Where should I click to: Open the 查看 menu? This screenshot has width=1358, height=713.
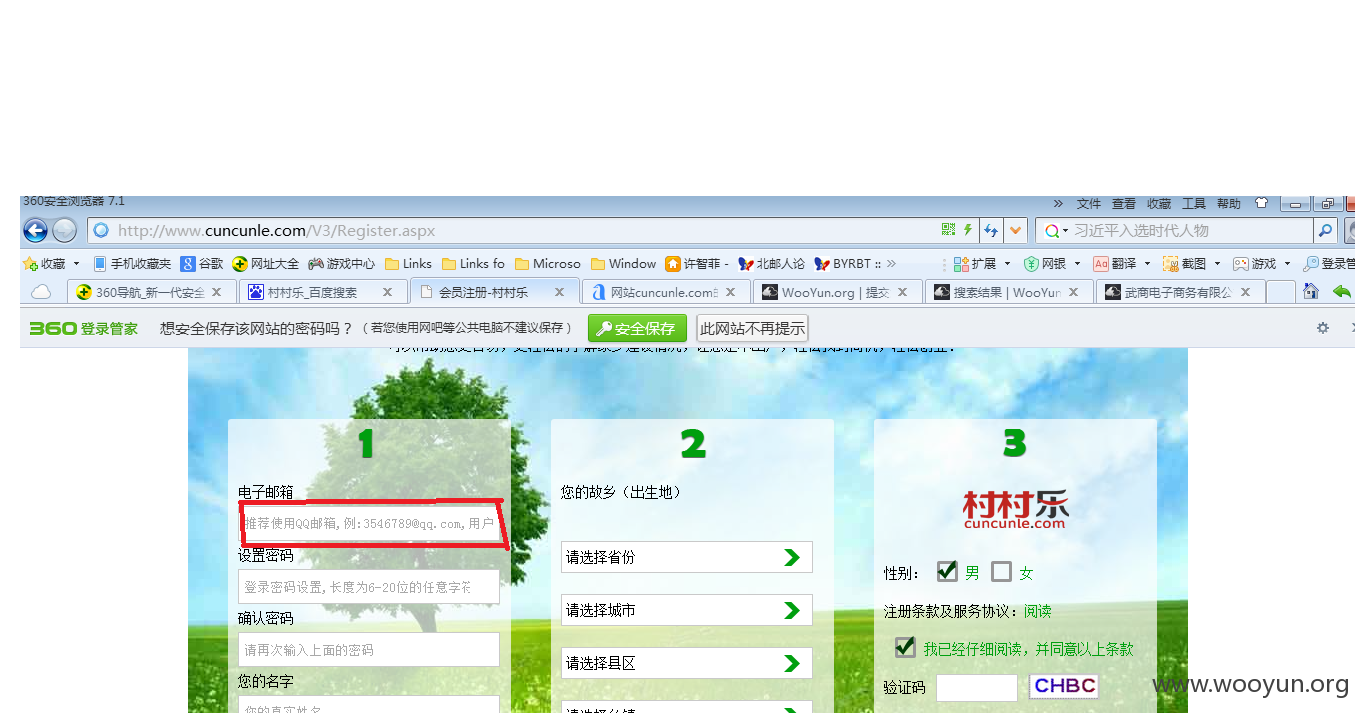(x=1124, y=203)
